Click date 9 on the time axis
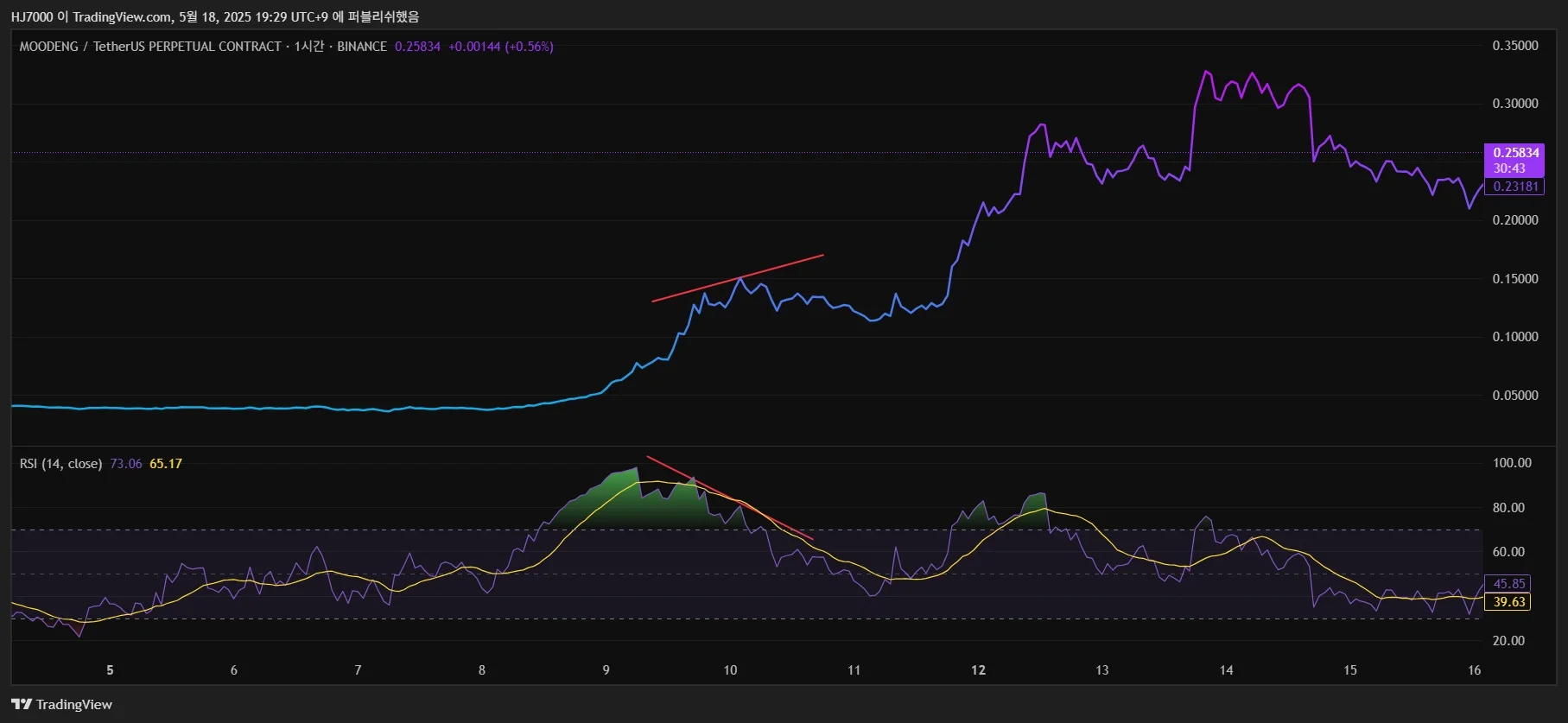The image size is (1568, 723). point(606,670)
